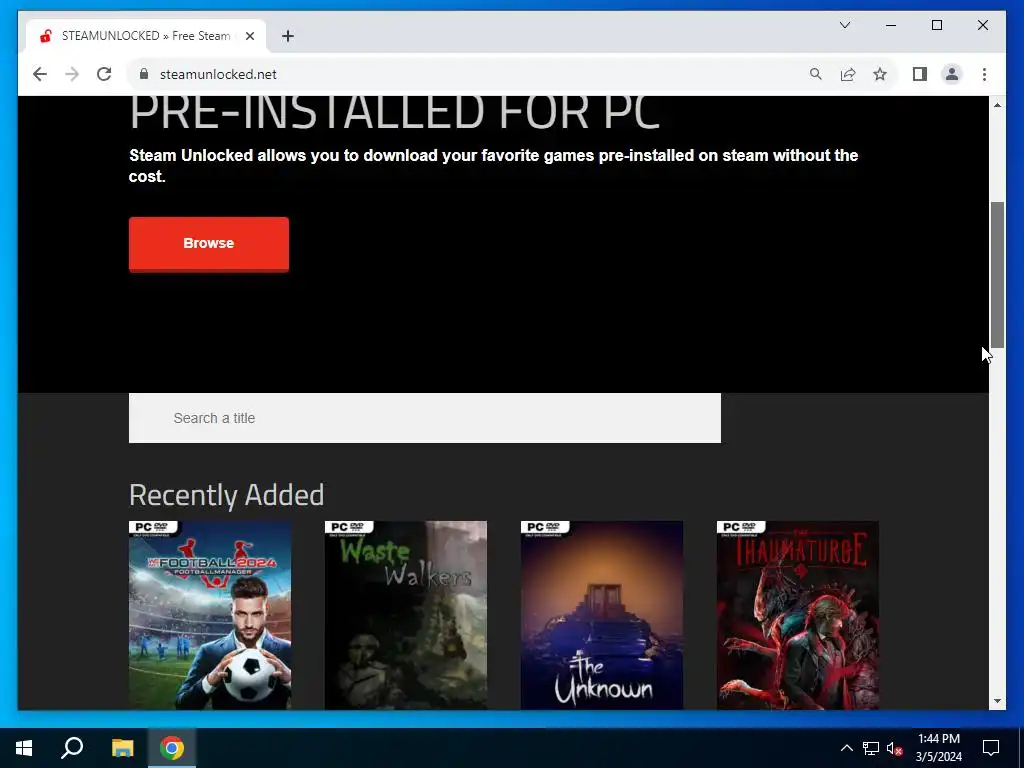The width and height of the screenshot is (1024, 768).
Task: Click the muted volume tray icon
Action: (894, 748)
